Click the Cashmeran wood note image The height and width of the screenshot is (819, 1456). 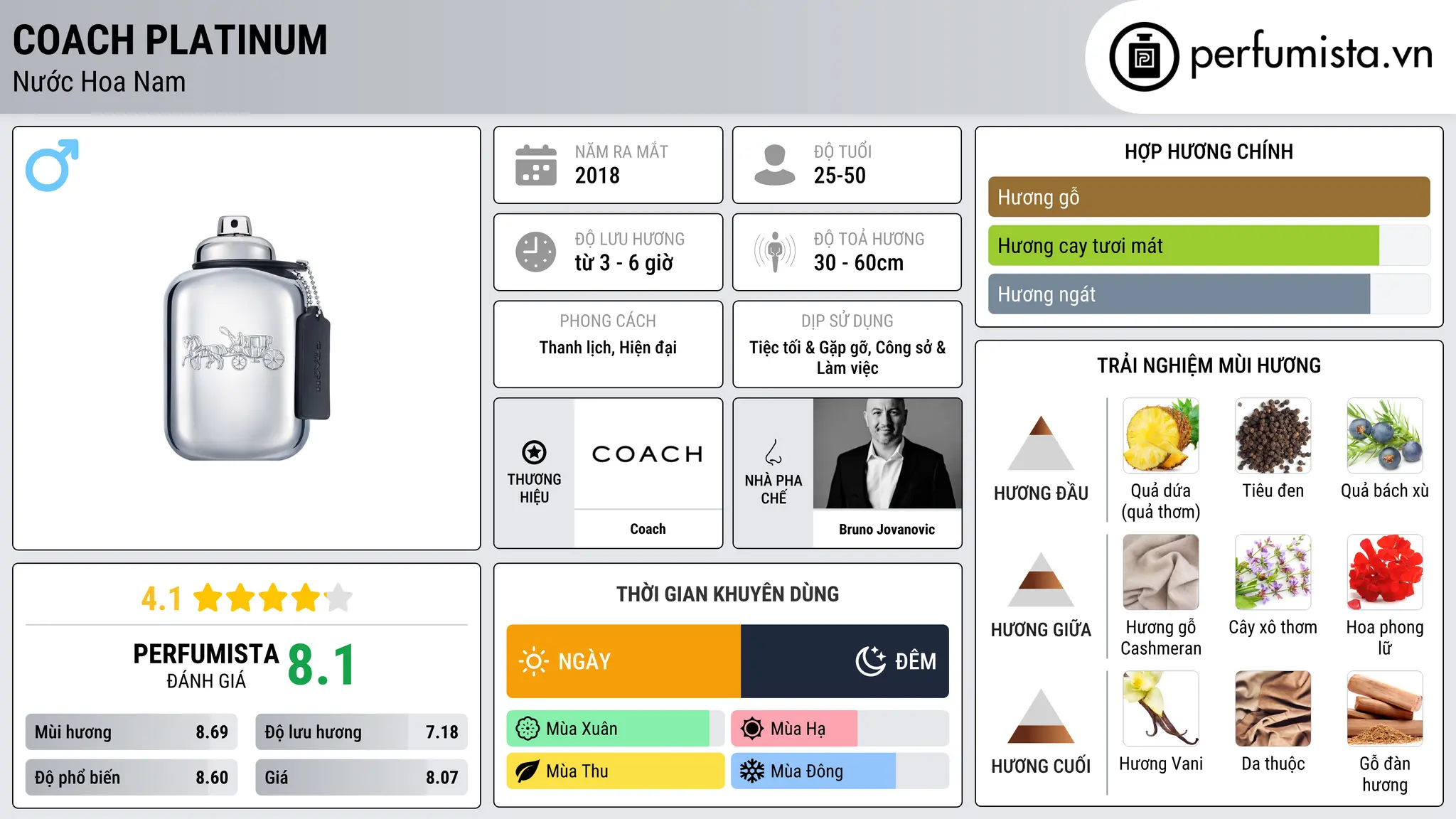(1160, 572)
